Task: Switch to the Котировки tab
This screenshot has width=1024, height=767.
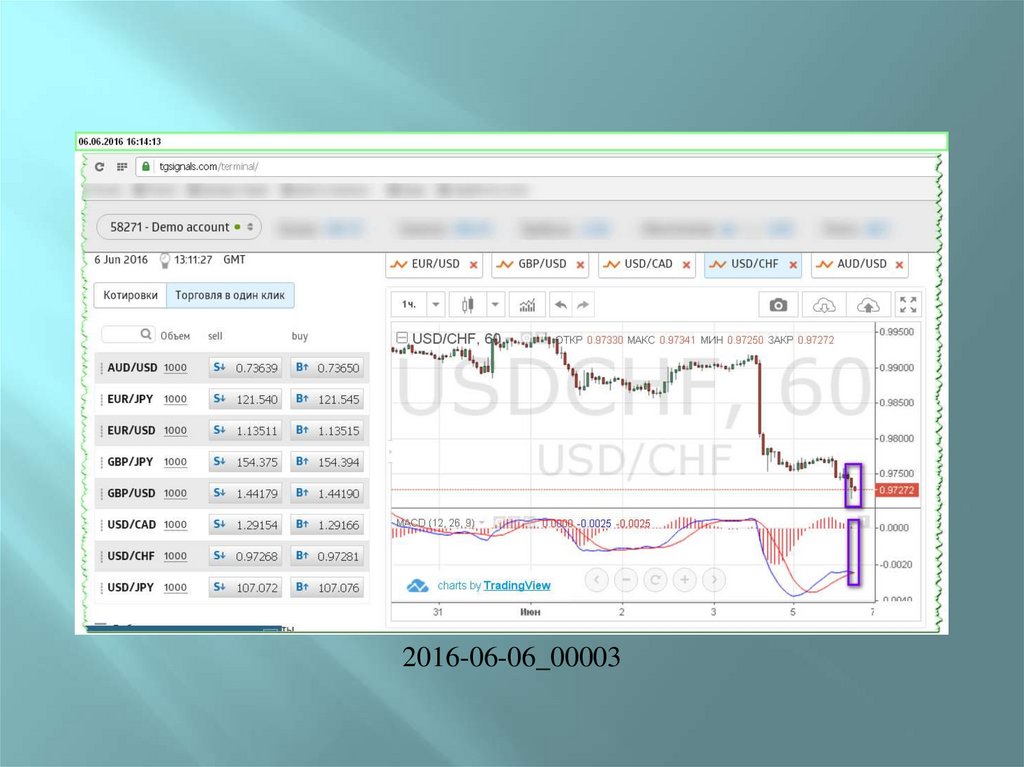Action: pyautogui.click(x=131, y=295)
